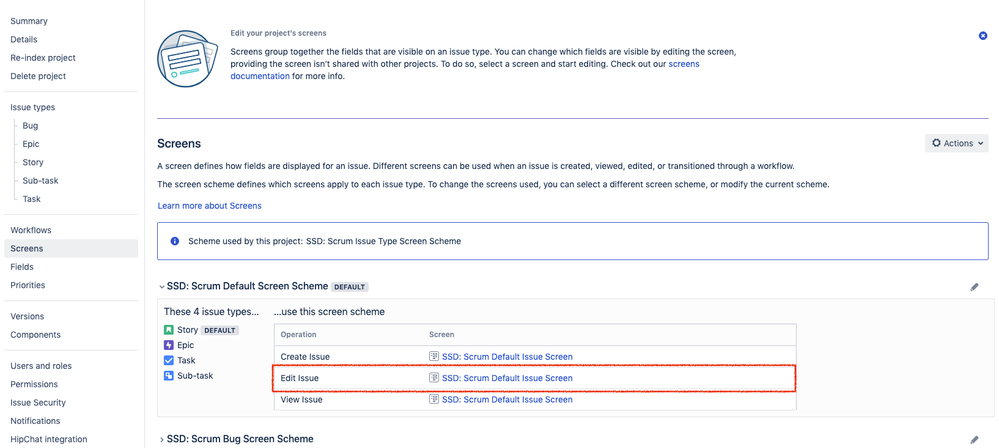Viewport: 999px width, 448px height.
Task: Click the gear icon in the Actions button
Action: coord(936,143)
